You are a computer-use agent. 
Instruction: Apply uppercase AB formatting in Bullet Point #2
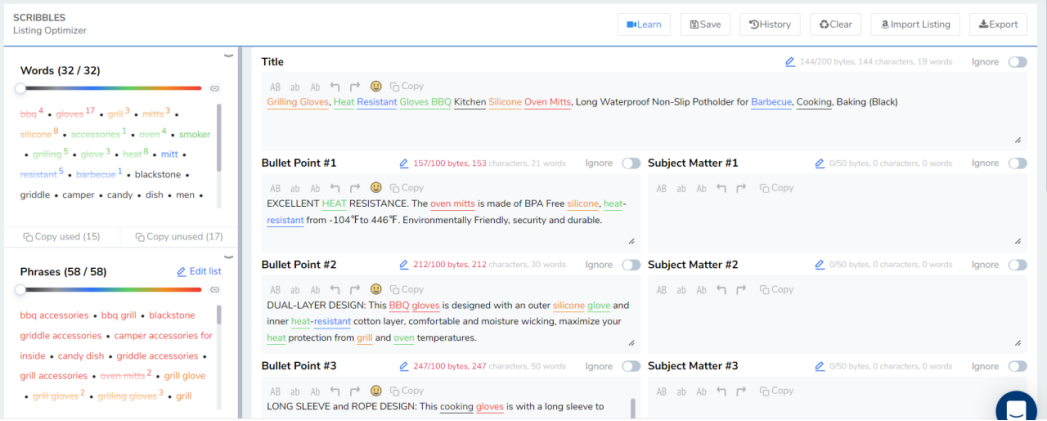pos(276,289)
